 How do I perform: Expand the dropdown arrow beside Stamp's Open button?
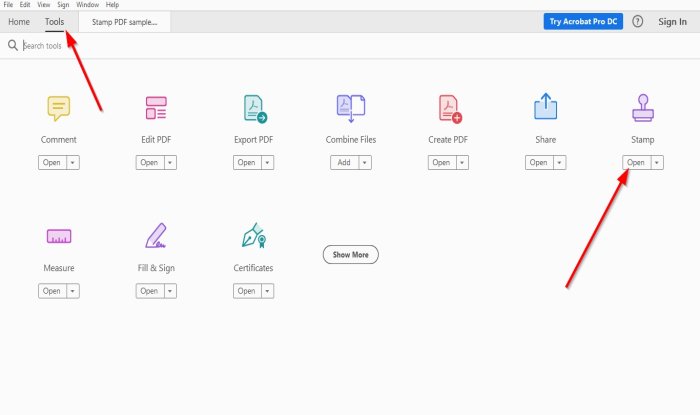pos(657,162)
